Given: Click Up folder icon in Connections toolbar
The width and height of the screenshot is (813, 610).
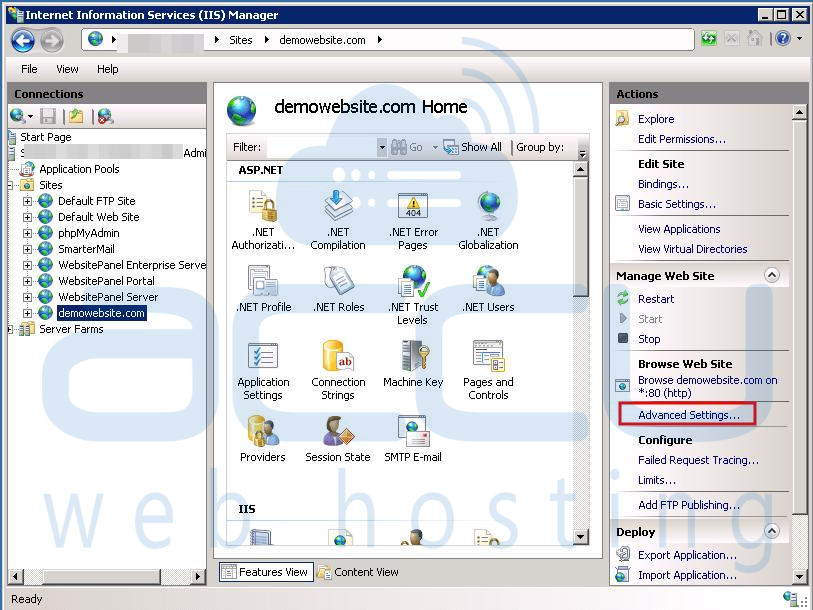Looking at the screenshot, I should 76,116.
